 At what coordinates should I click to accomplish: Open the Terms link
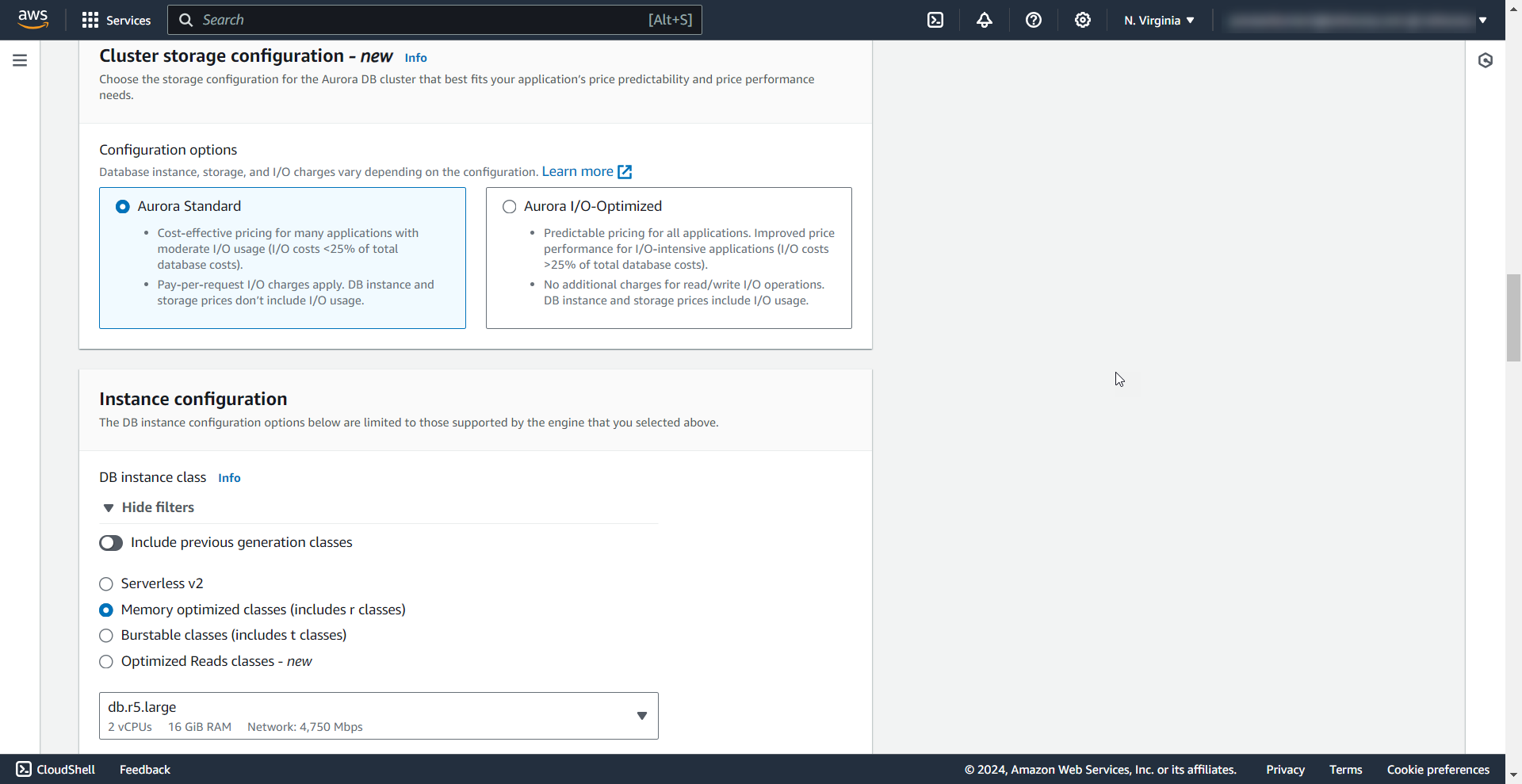(x=1346, y=769)
